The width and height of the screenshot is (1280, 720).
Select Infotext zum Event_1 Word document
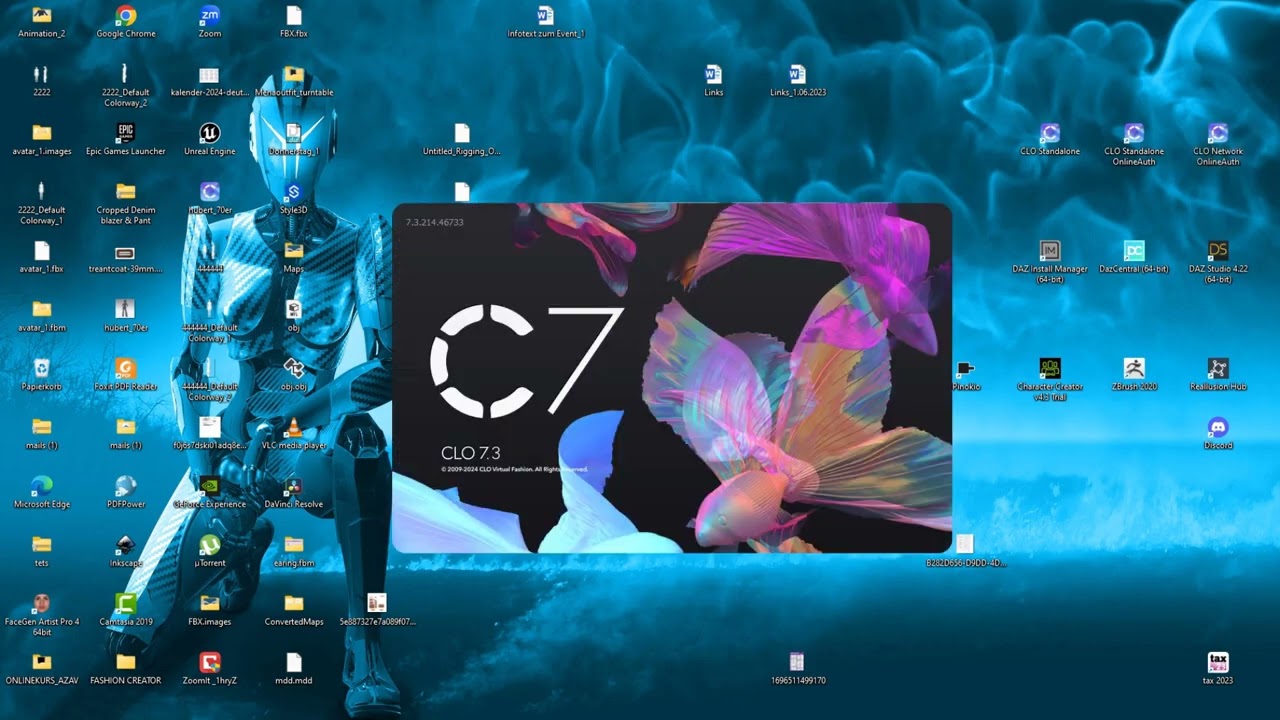point(545,16)
